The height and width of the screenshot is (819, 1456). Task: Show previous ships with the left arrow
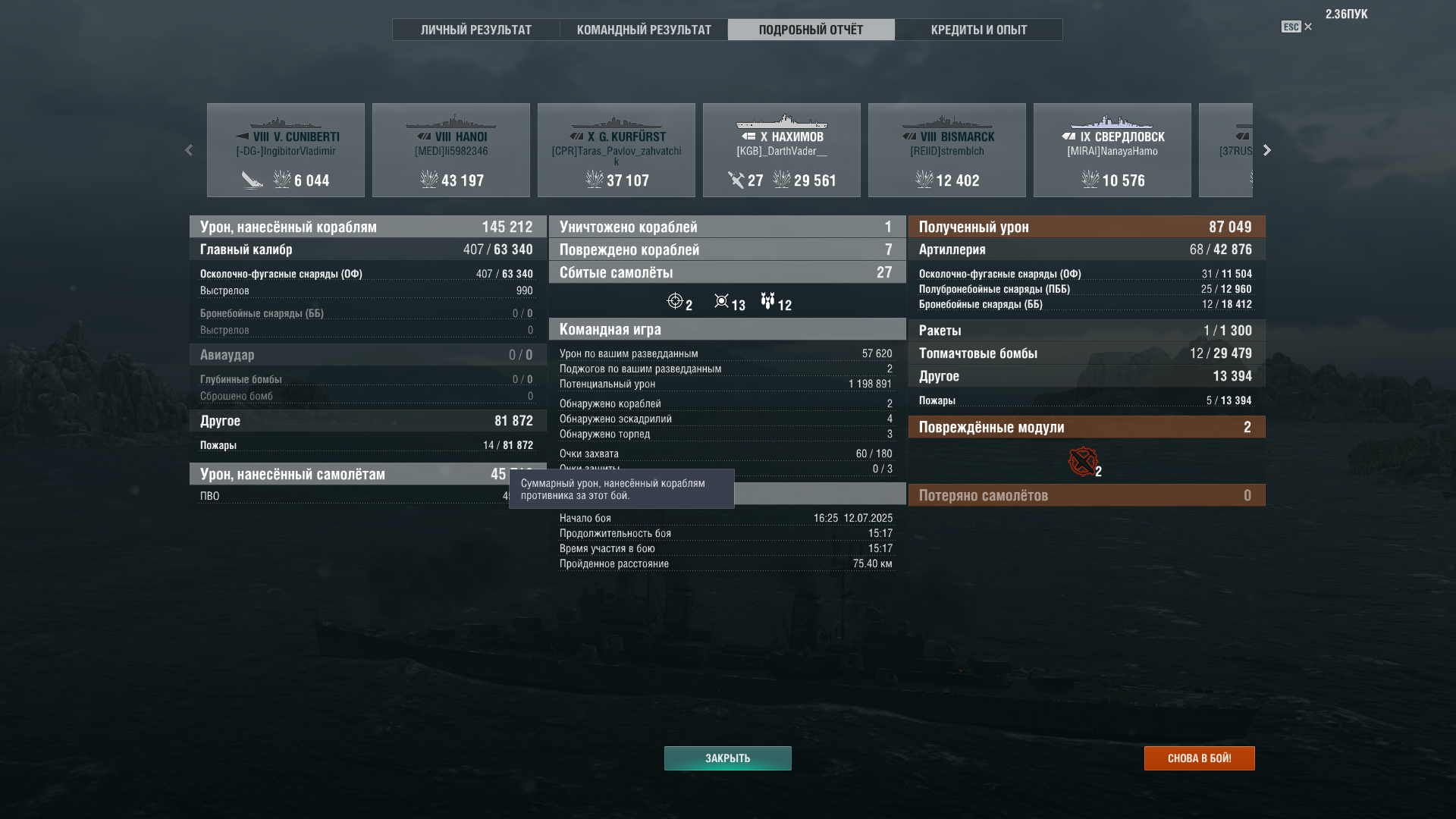tap(189, 150)
